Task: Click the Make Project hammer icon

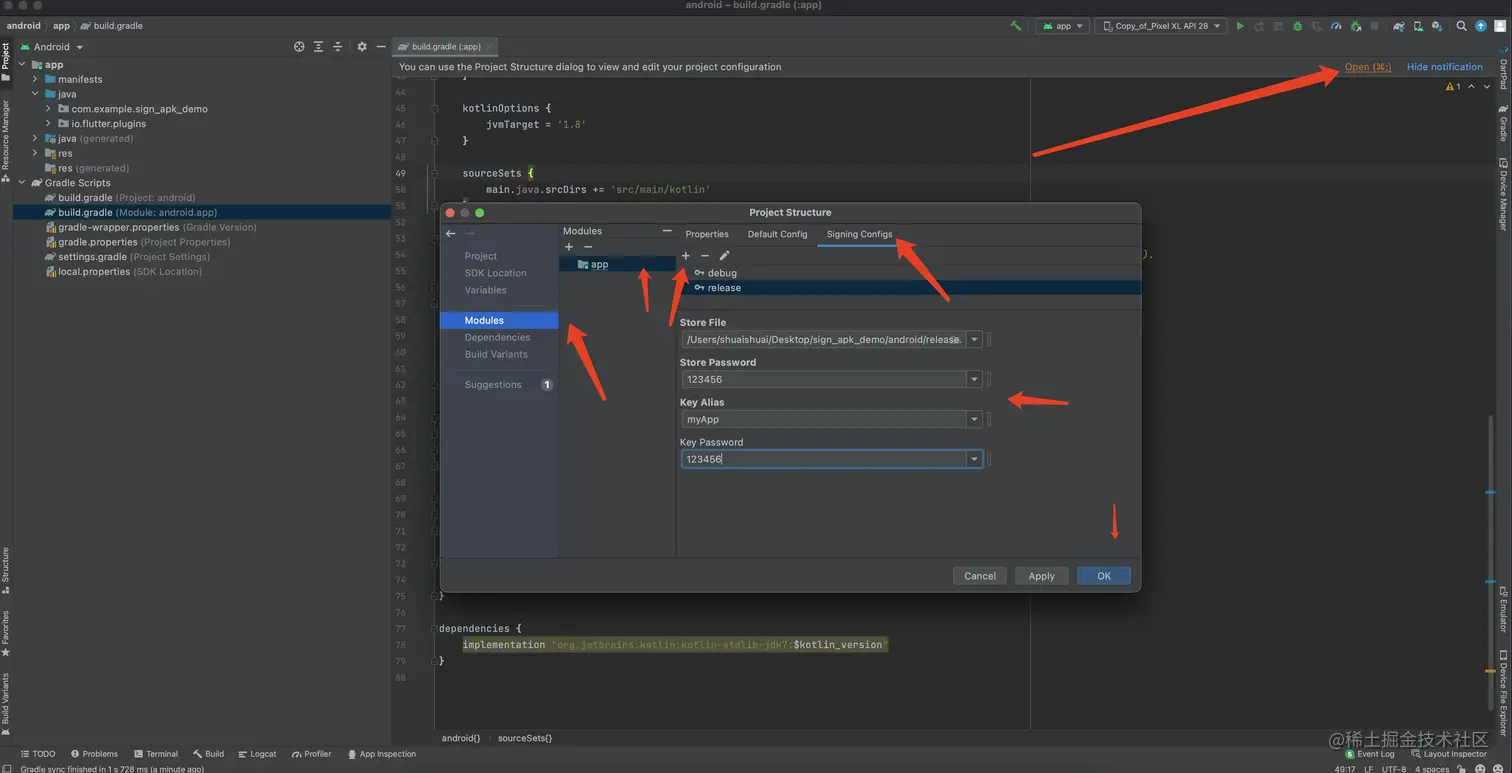Action: point(1016,26)
